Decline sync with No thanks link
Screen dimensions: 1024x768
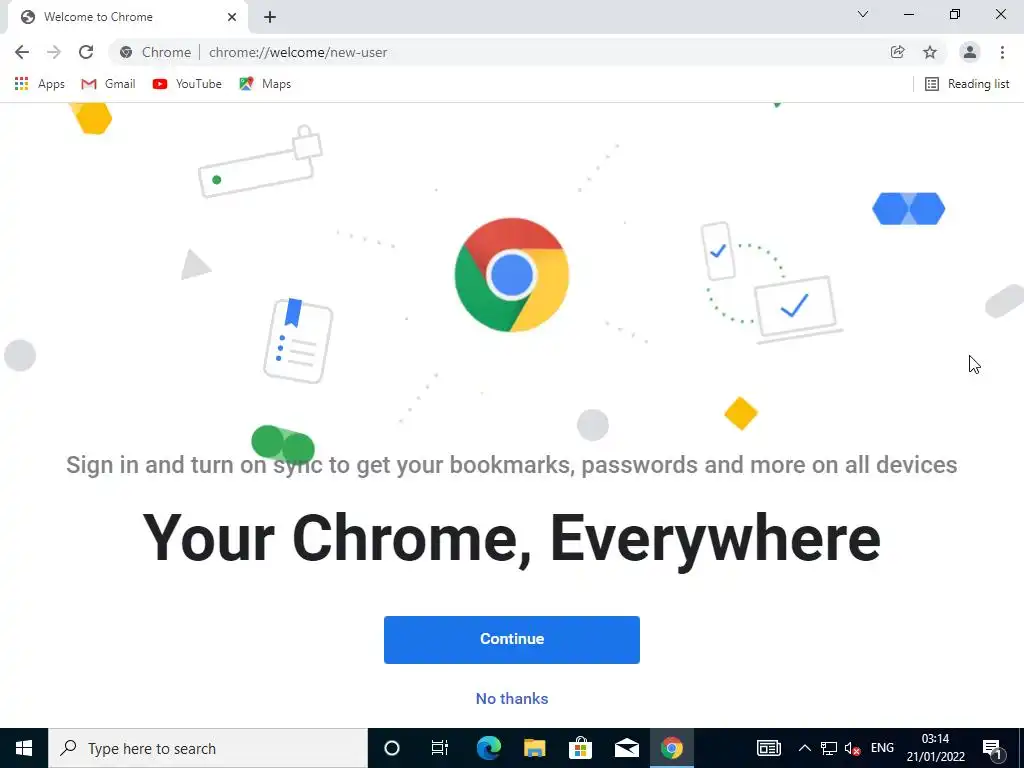(x=511, y=698)
